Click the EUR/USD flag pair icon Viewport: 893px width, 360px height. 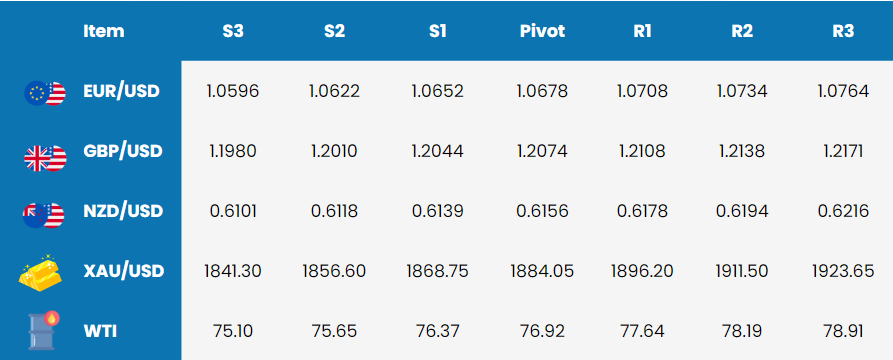point(45,93)
